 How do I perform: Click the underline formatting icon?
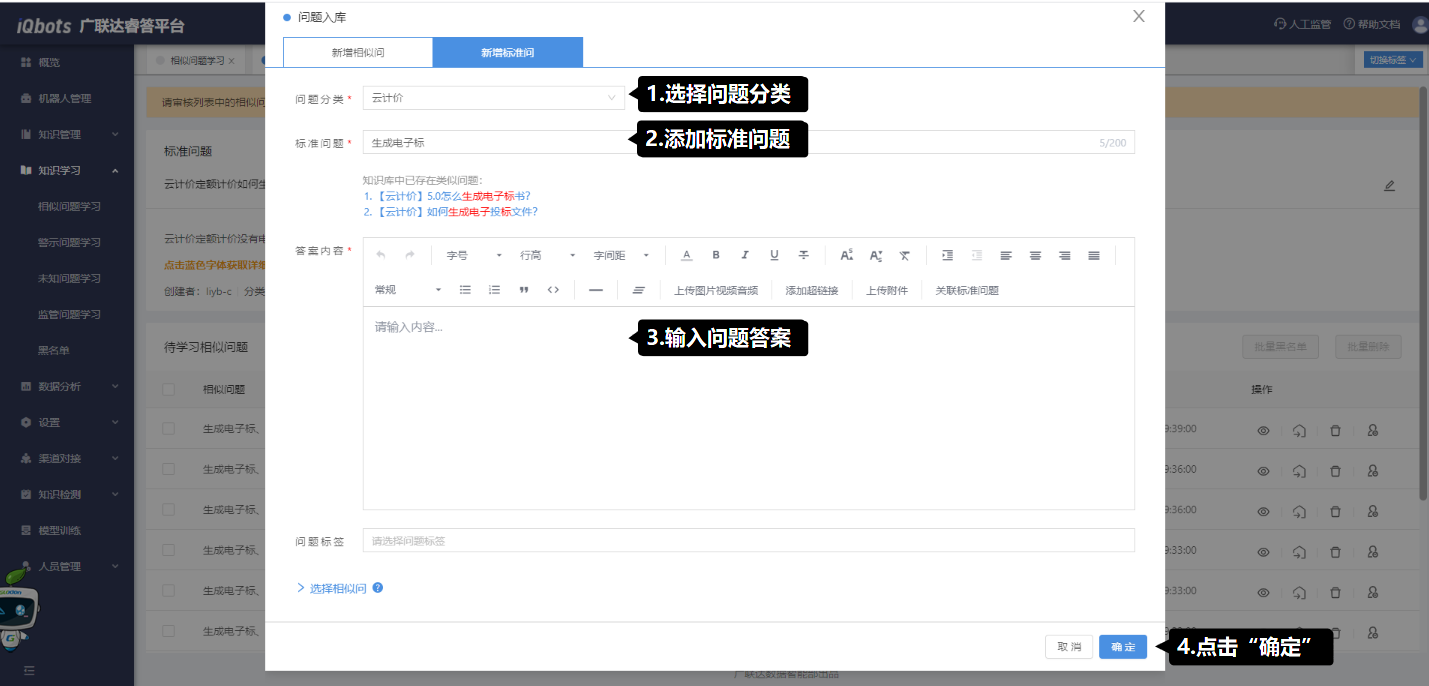tap(774, 256)
